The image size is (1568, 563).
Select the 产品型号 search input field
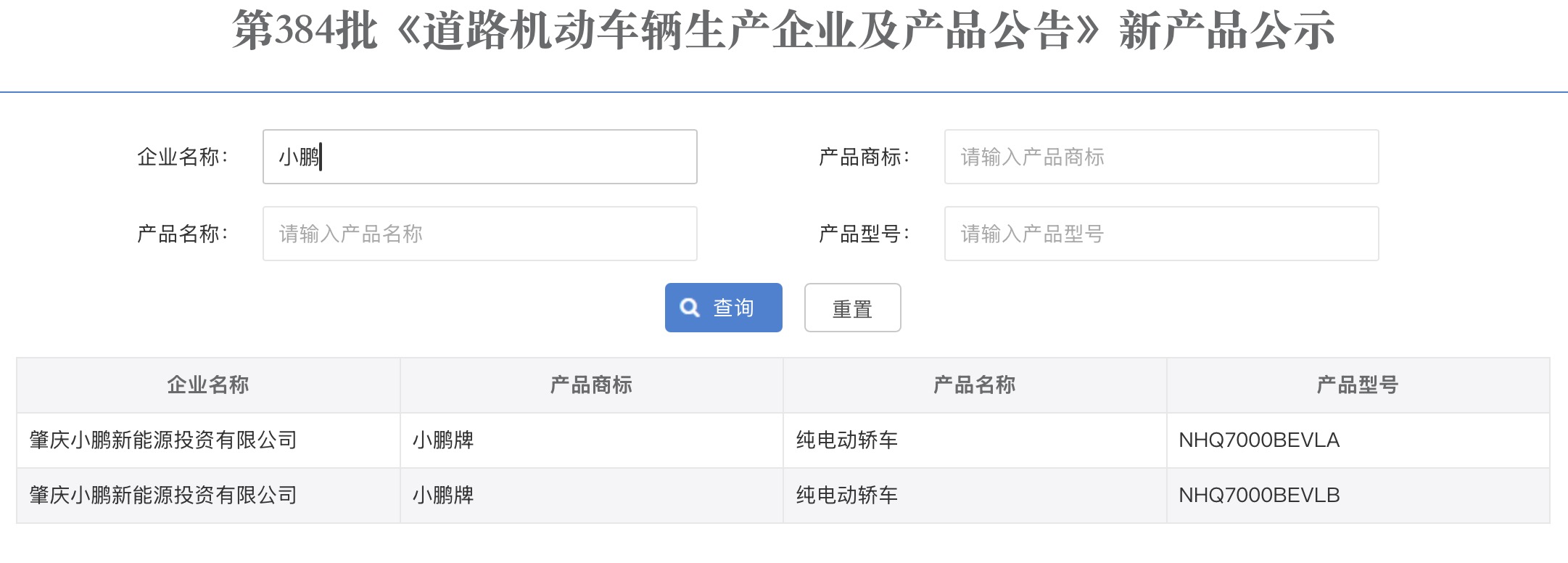tap(1161, 234)
